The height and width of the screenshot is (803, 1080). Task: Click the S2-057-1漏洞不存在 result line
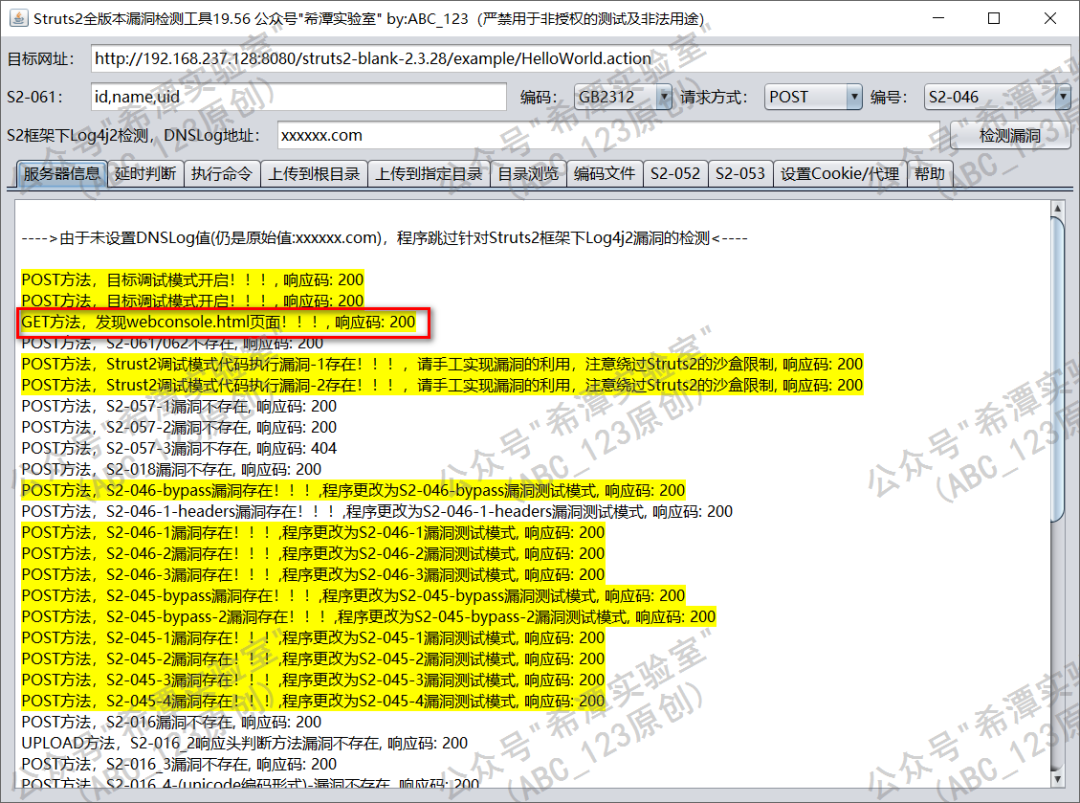(x=179, y=406)
